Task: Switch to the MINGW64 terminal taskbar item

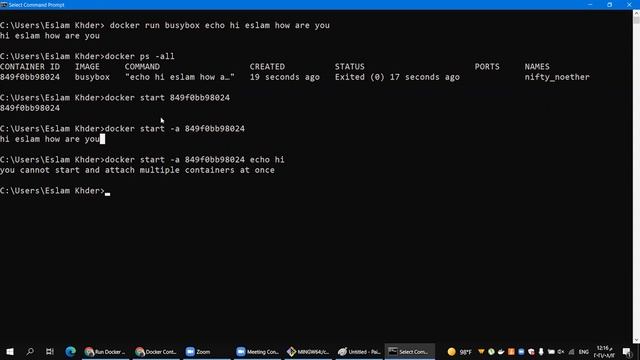Action: pyautogui.click(x=308, y=351)
